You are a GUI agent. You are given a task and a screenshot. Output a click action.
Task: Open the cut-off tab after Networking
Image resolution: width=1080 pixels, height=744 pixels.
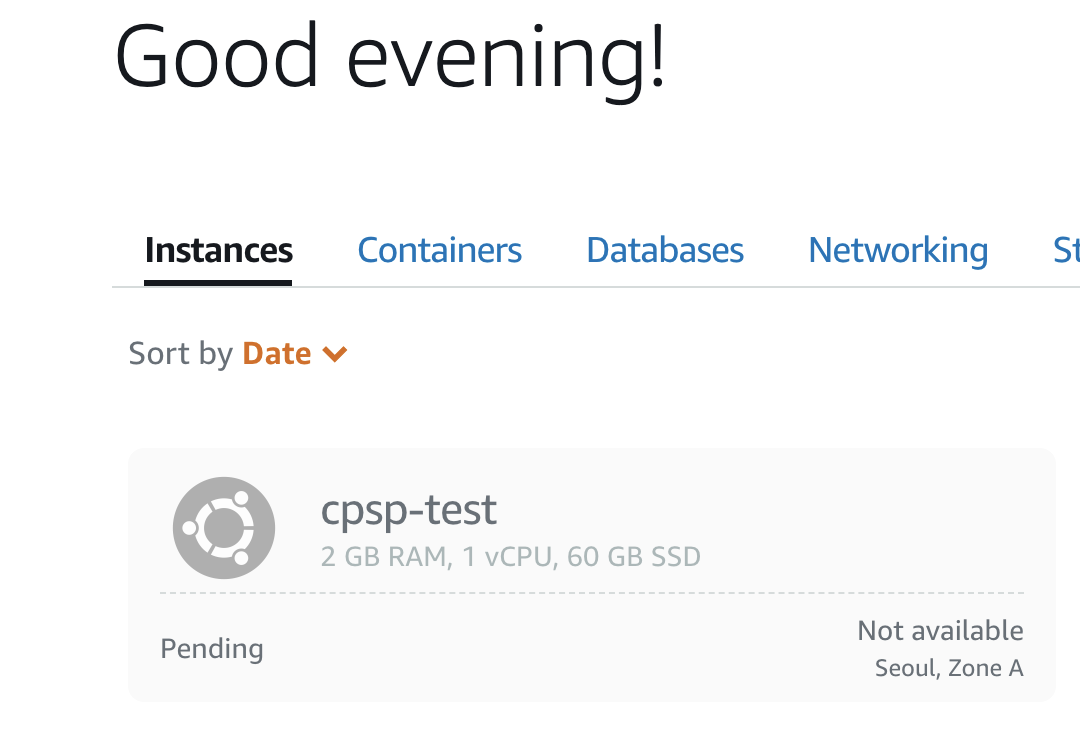pyautogui.click(x=1066, y=250)
